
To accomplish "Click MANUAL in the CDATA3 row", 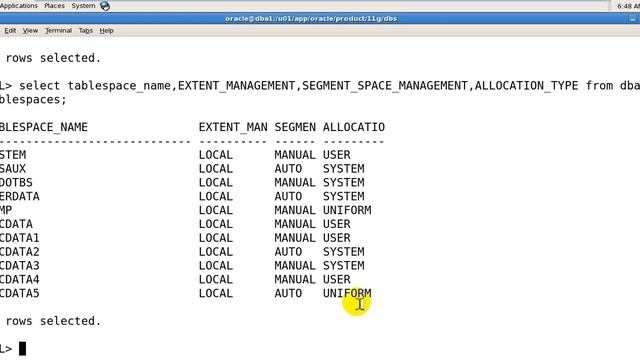I will [x=295, y=266].
